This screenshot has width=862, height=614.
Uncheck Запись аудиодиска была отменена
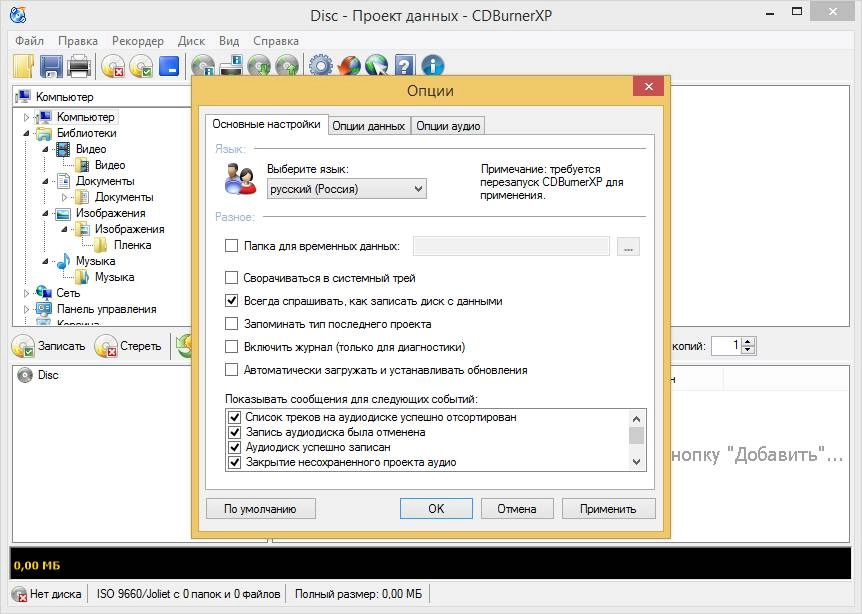pos(235,432)
